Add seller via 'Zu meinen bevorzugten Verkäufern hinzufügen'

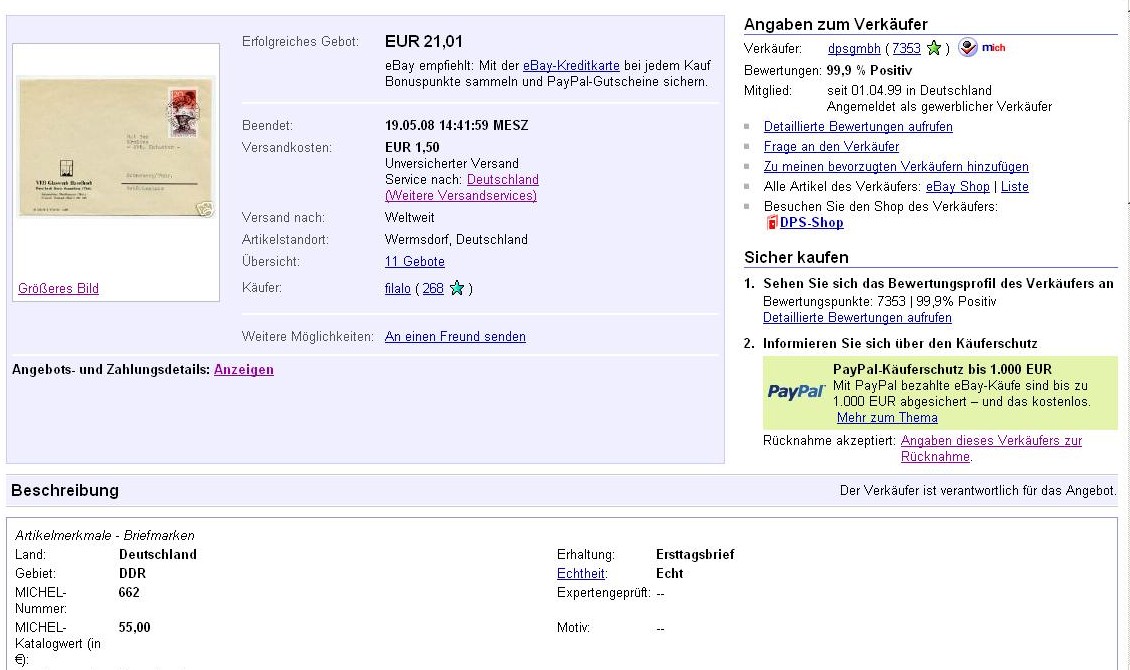(895, 167)
